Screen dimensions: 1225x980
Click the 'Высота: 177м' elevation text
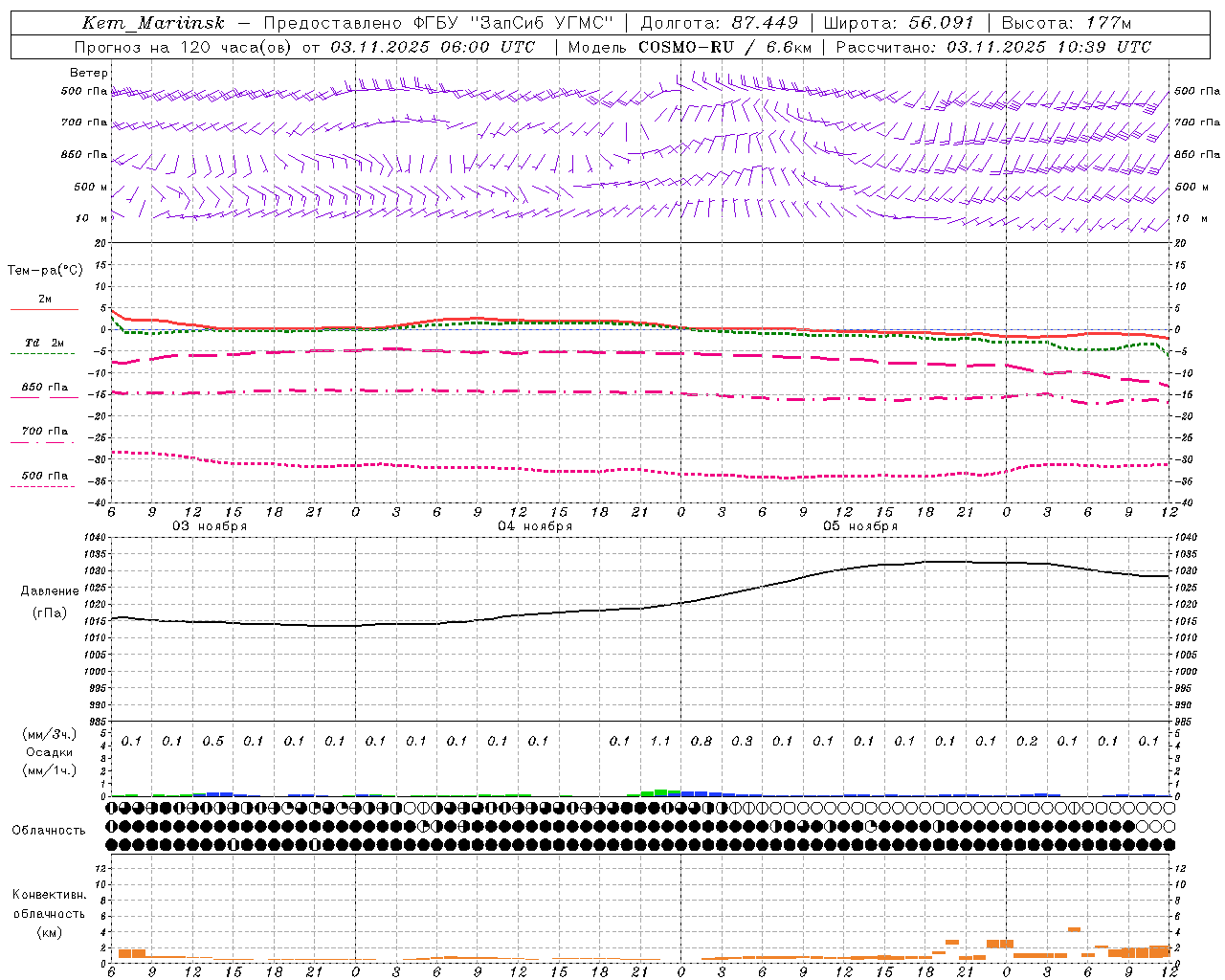click(x=1065, y=23)
